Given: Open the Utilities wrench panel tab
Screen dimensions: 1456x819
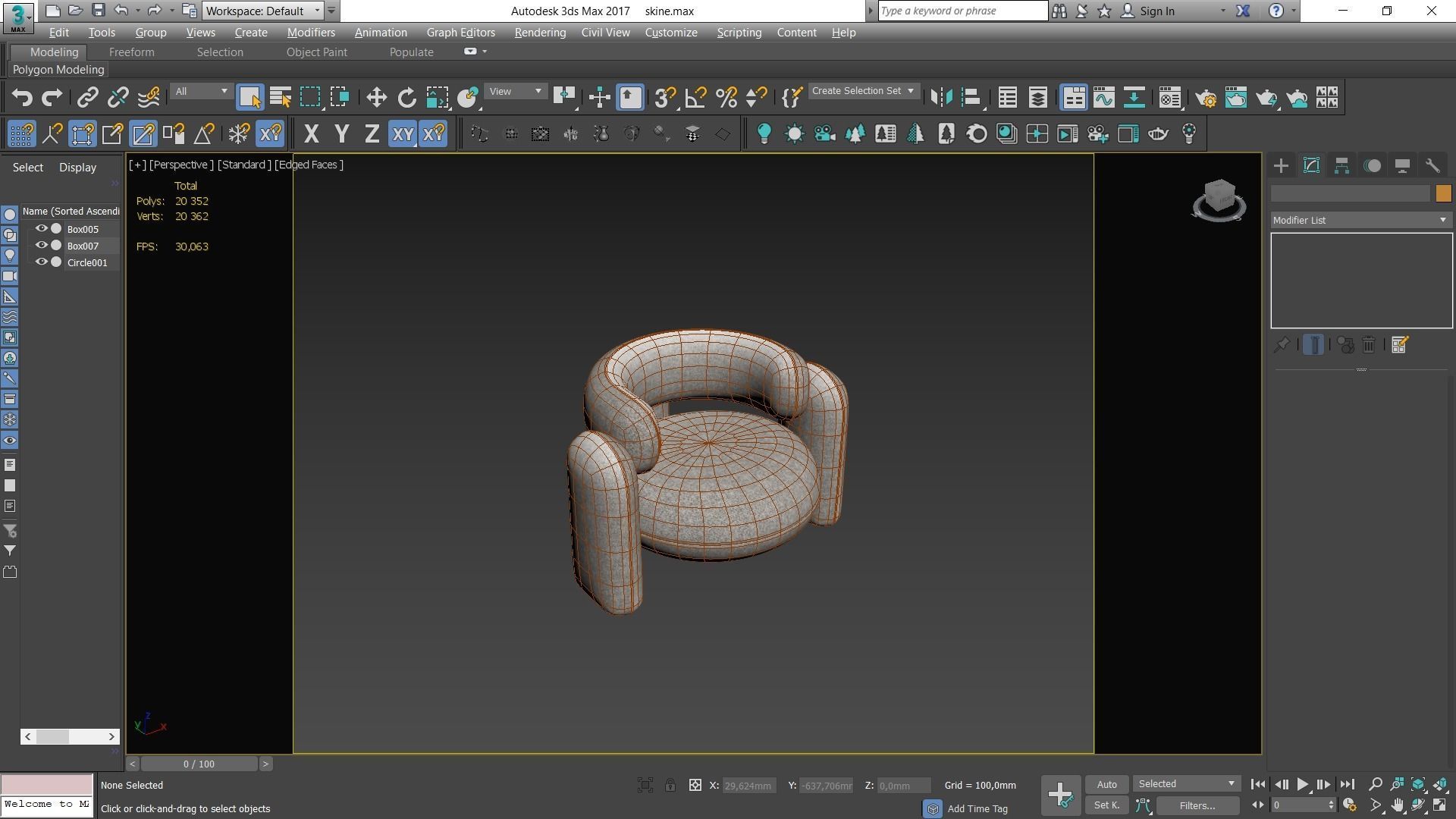Looking at the screenshot, I should pyautogui.click(x=1432, y=166).
